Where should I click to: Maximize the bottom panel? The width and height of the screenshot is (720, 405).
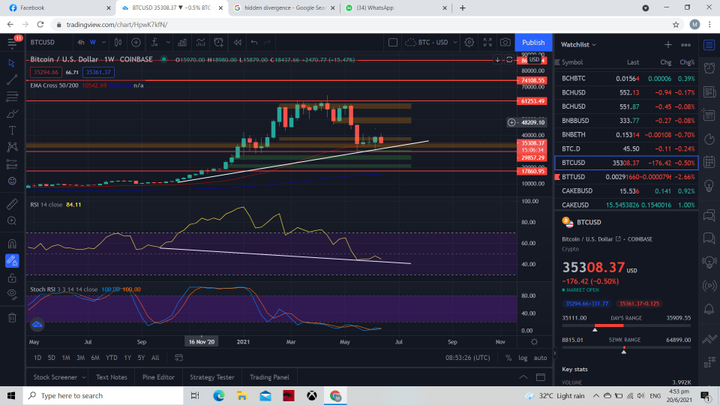tap(540, 377)
